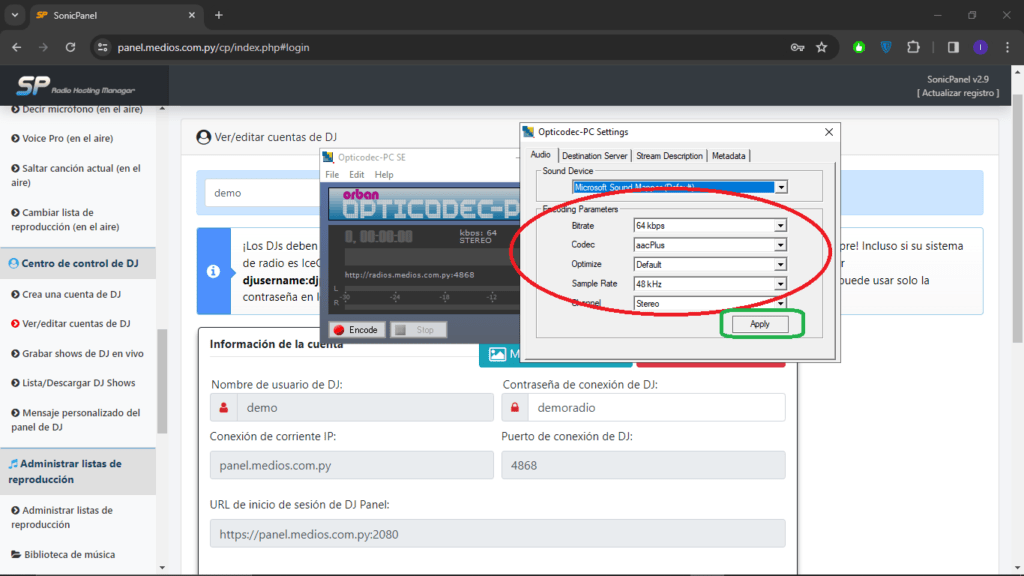The height and width of the screenshot is (576, 1024).
Task: Go back to the previous page
Action: click(x=16, y=47)
